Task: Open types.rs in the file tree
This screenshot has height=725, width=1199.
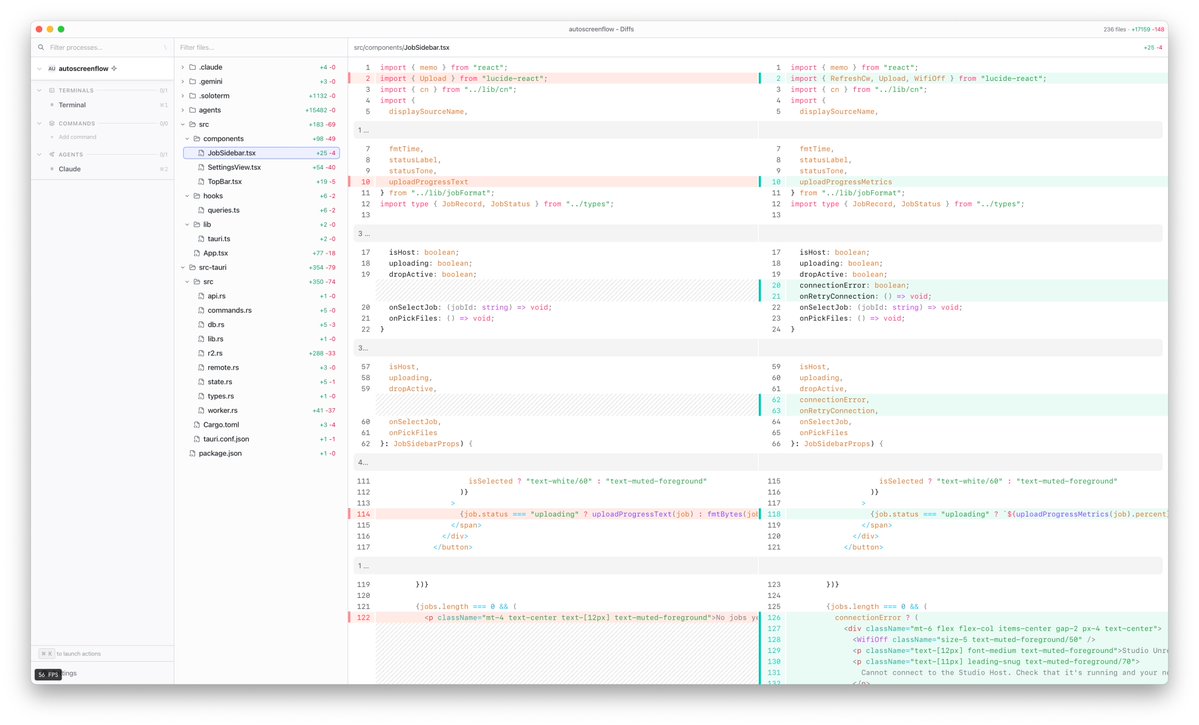Action: point(262,396)
